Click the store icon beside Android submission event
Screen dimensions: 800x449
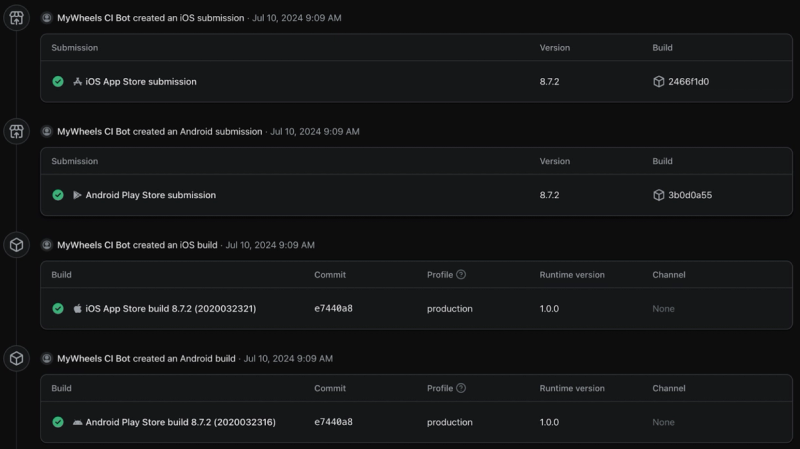click(16, 132)
